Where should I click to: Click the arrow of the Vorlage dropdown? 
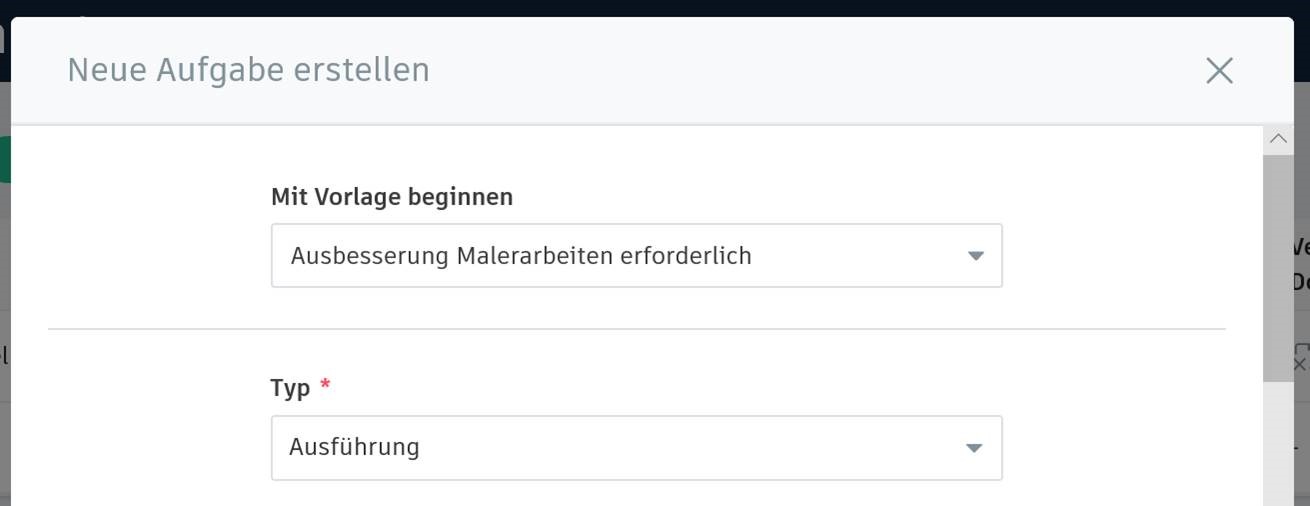point(976,256)
